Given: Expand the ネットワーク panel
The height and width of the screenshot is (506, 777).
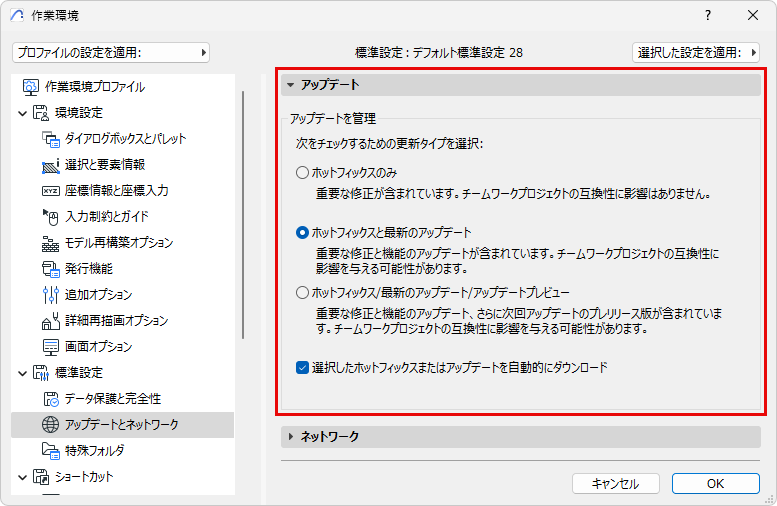Looking at the screenshot, I should [521, 437].
